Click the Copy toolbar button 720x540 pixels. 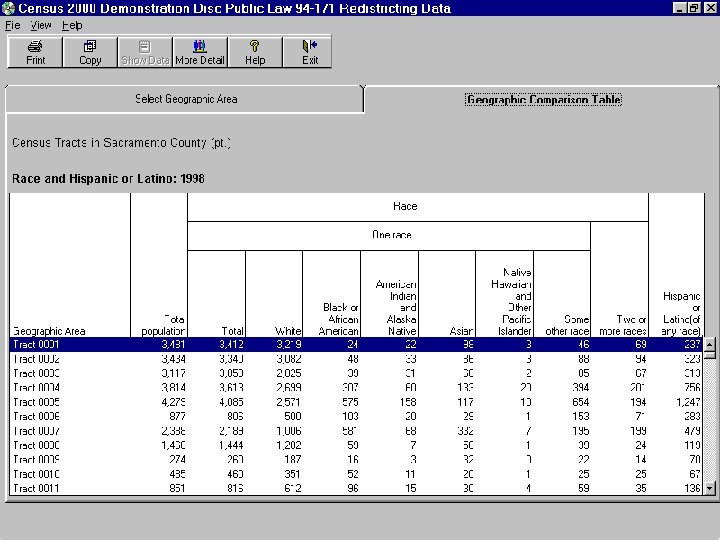click(x=90, y=52)
